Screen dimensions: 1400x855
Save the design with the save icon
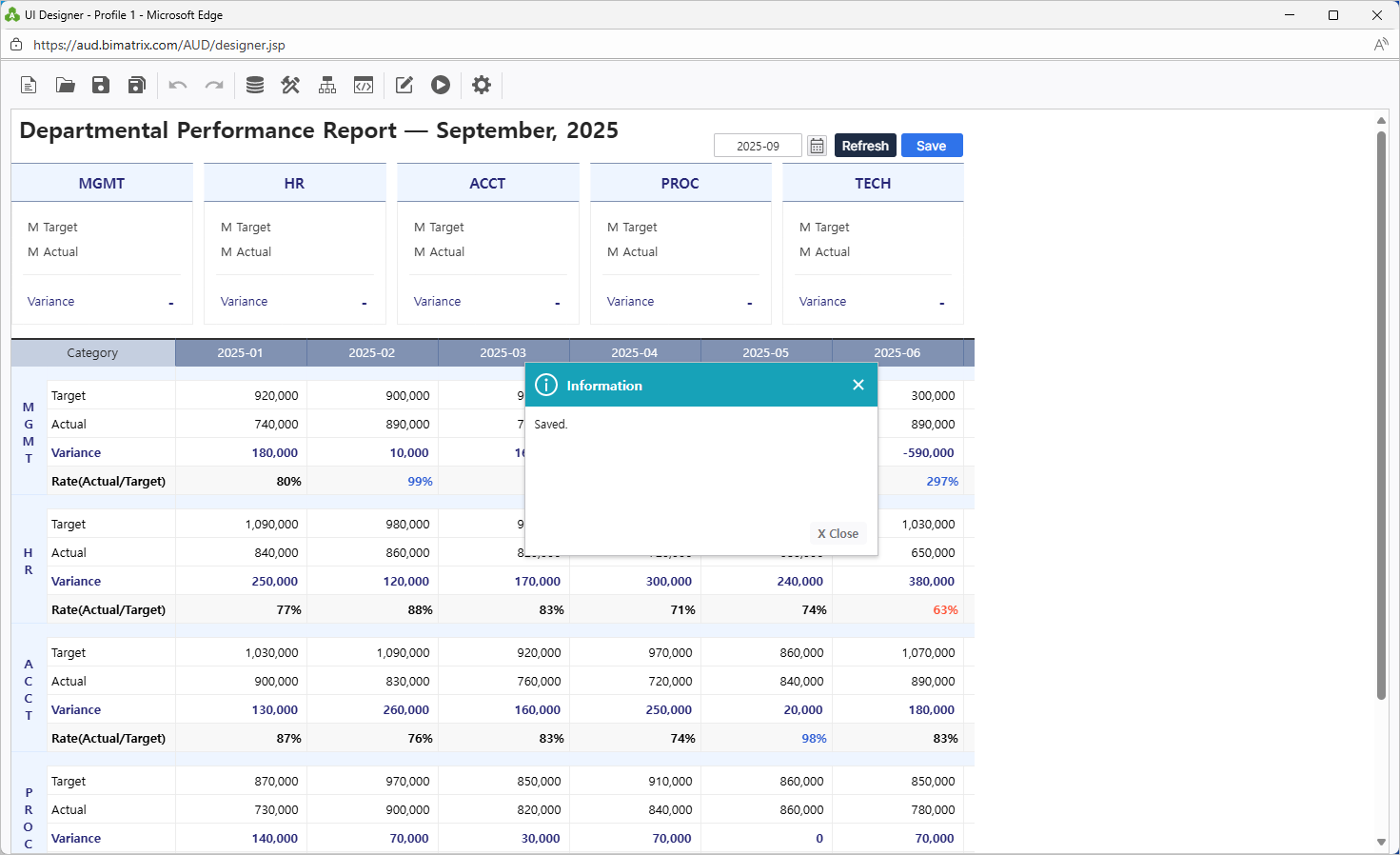click(100, 85)
